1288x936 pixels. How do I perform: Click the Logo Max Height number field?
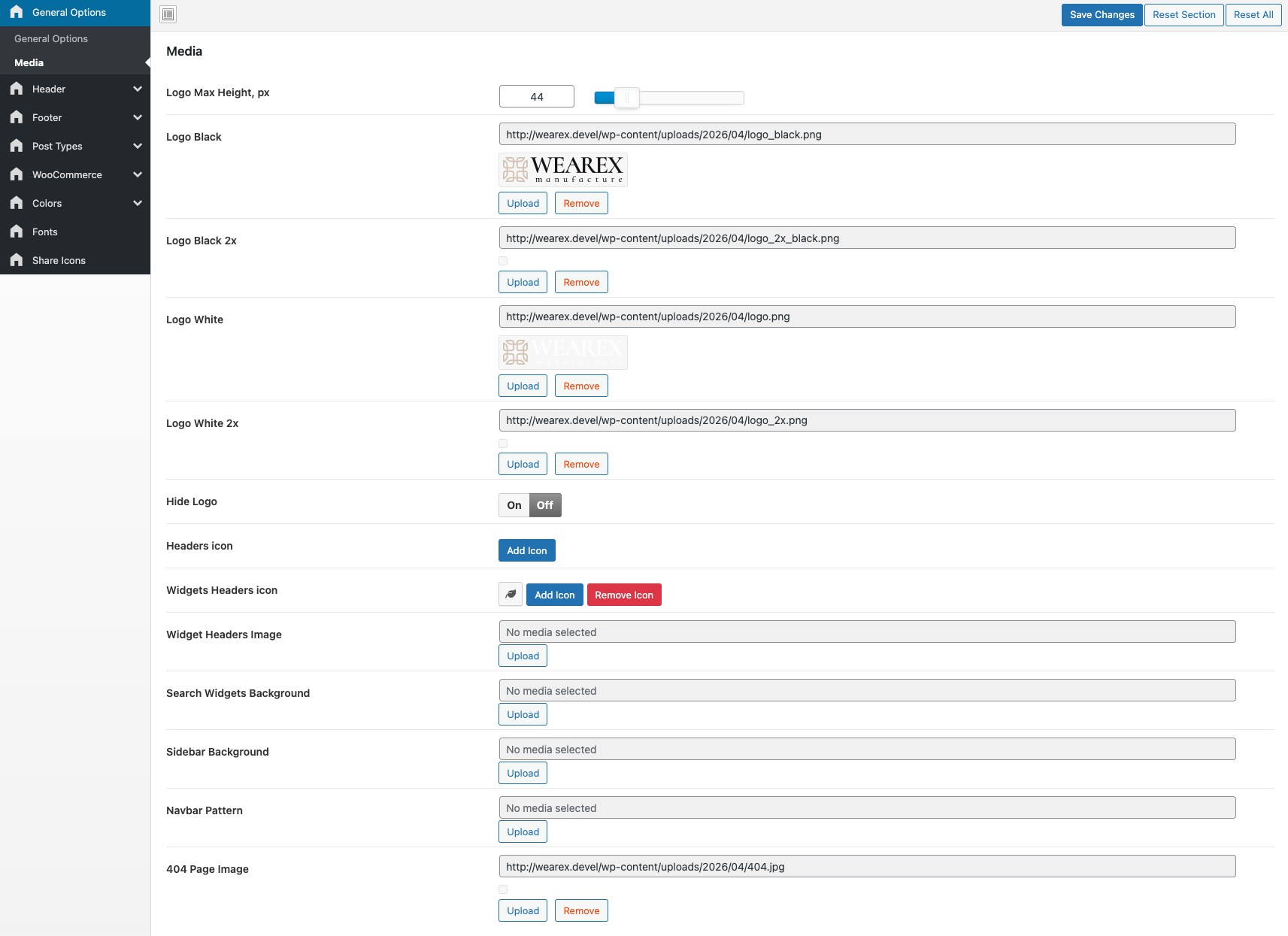tap(536, 97)
